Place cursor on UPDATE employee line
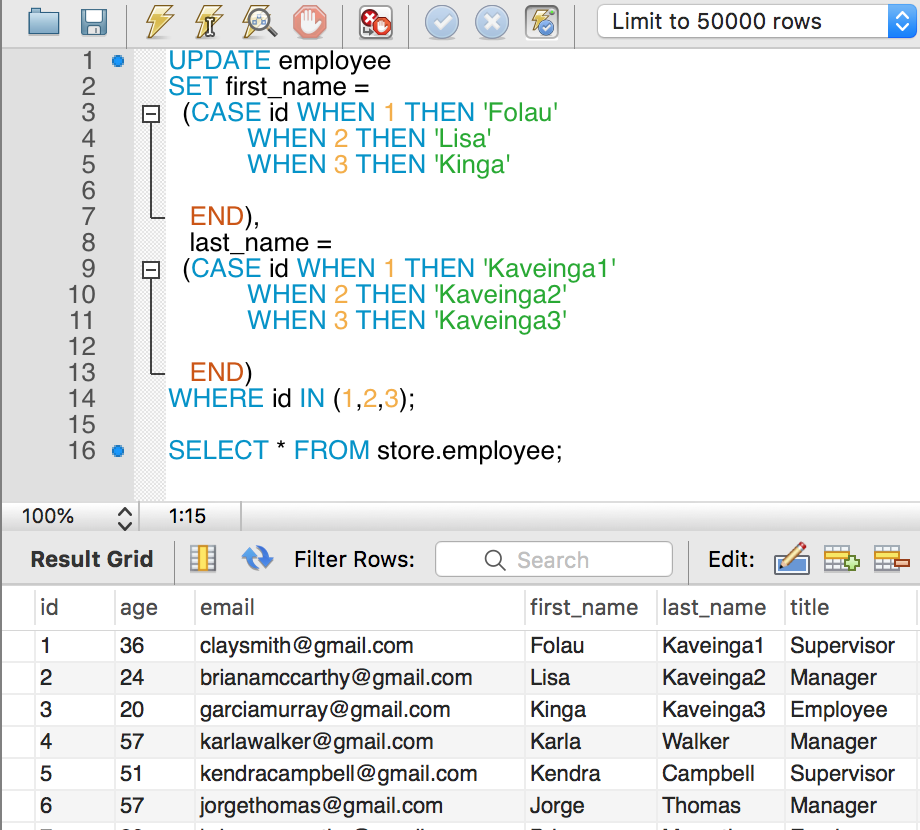The width and height of the screenshot is (920, 830). 279,61
